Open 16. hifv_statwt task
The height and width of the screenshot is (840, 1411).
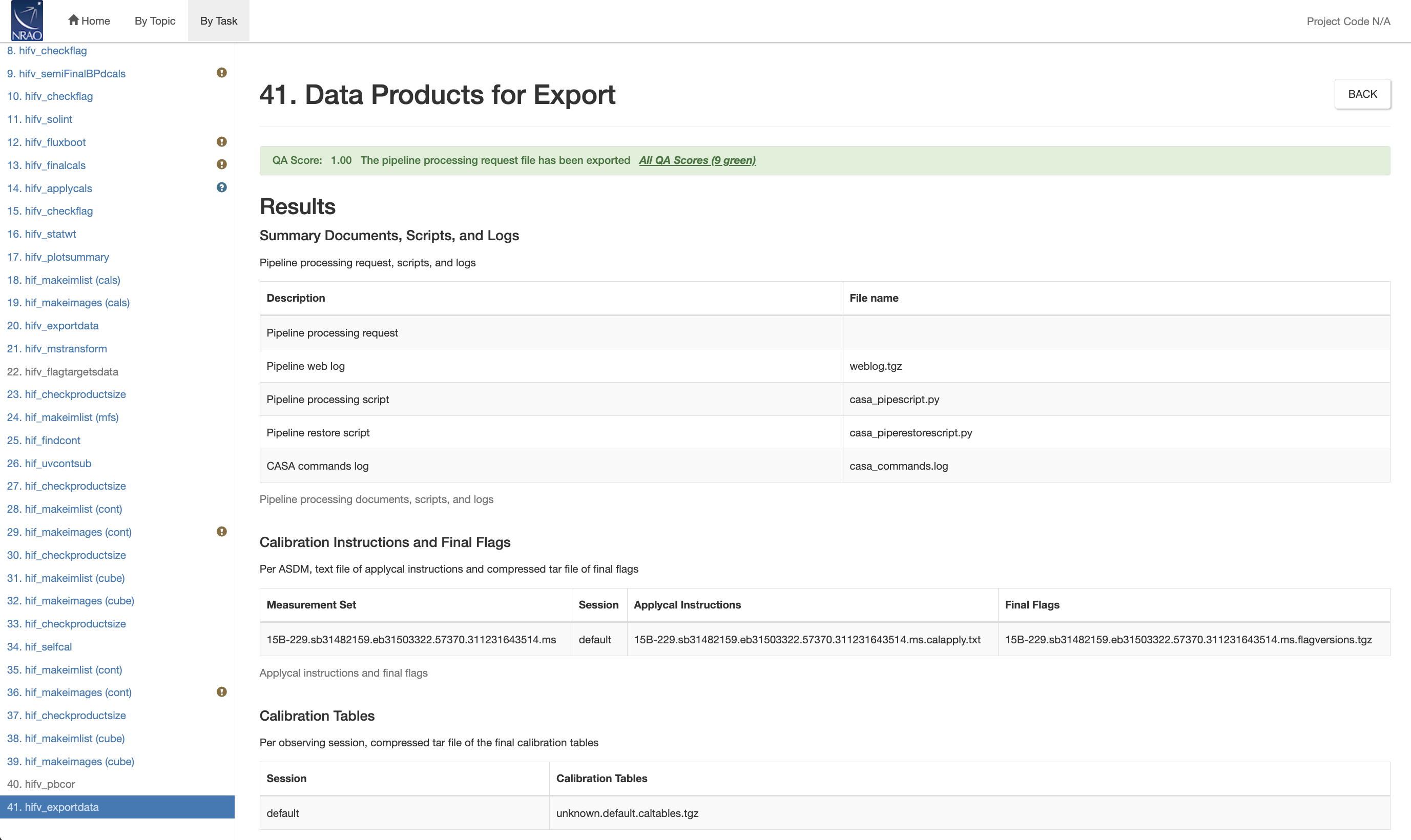pos(42,234)
